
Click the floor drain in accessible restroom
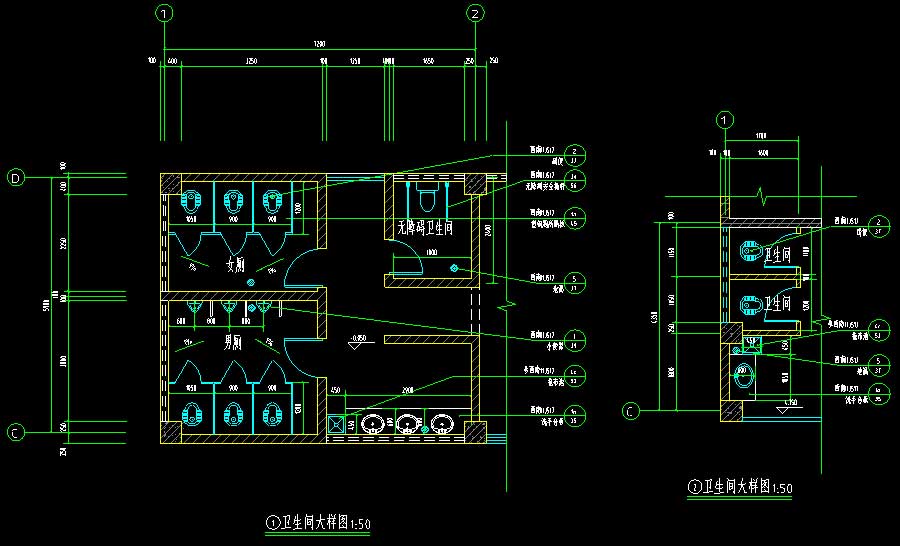[455, 268]
